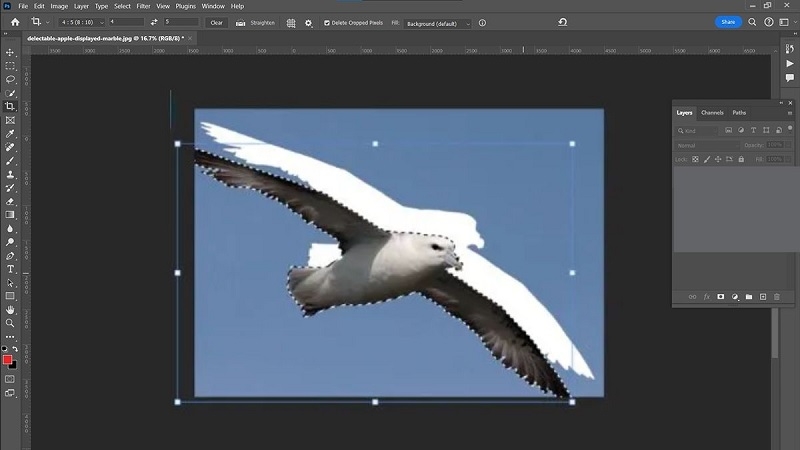Switch to the Paths tab
The height and width of the screenshot is (450, 800).
pos(739,113)
